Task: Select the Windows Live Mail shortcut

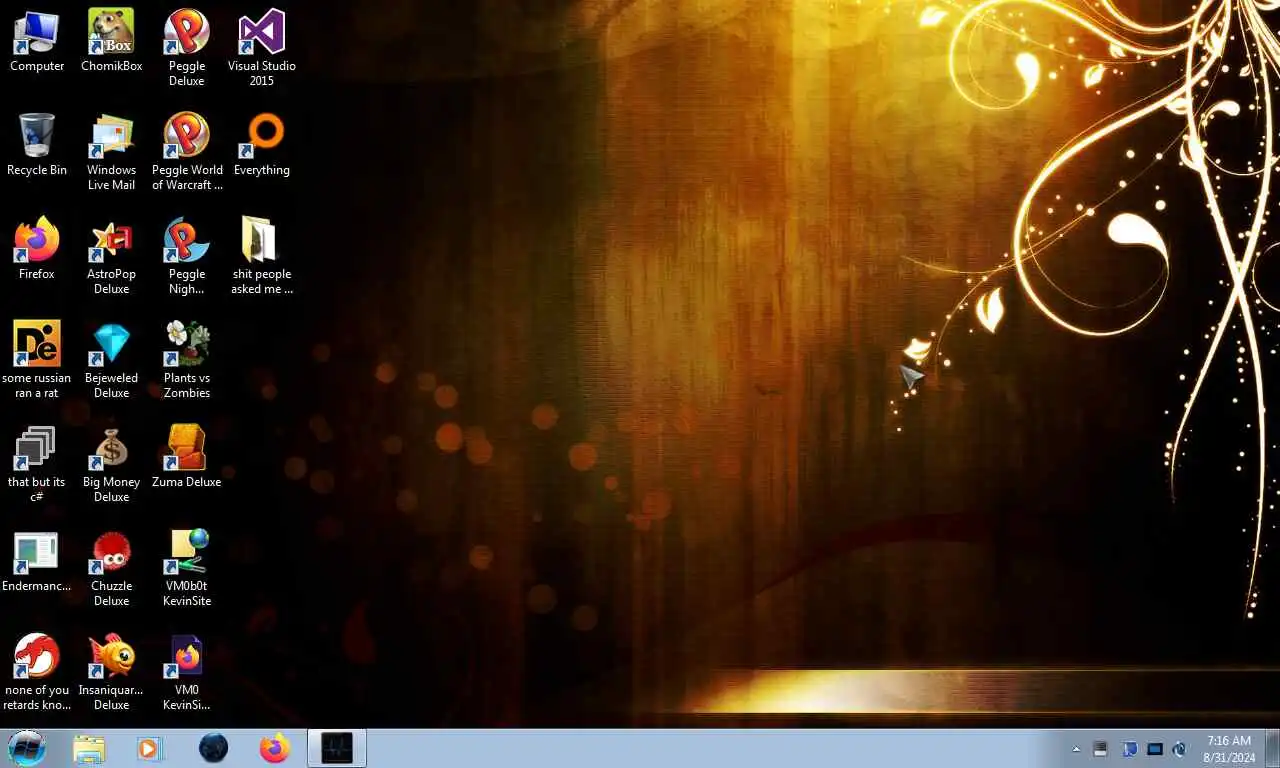Action: click(x=112, y=152)
